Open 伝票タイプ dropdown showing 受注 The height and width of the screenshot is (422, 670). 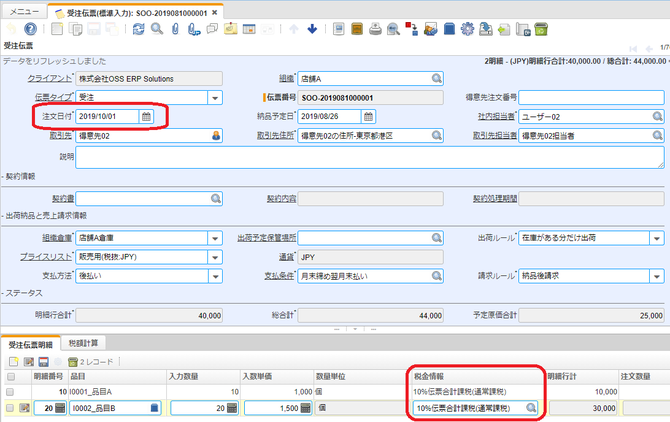(x=215, y=98)
